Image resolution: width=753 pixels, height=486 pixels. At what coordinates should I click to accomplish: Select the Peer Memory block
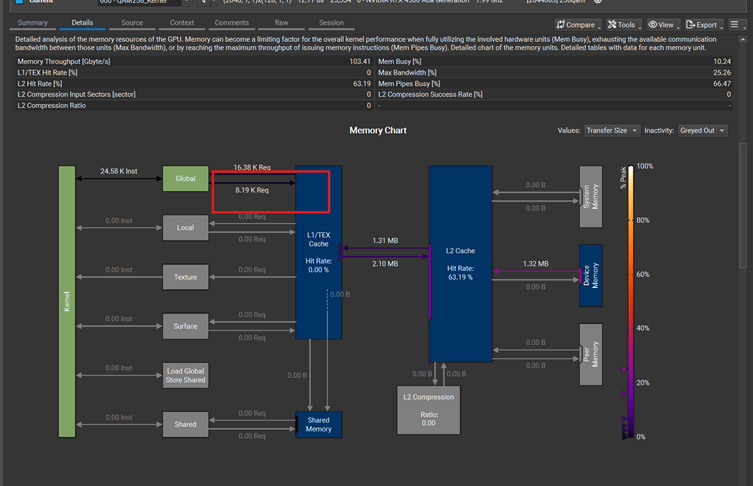[591, 354]
